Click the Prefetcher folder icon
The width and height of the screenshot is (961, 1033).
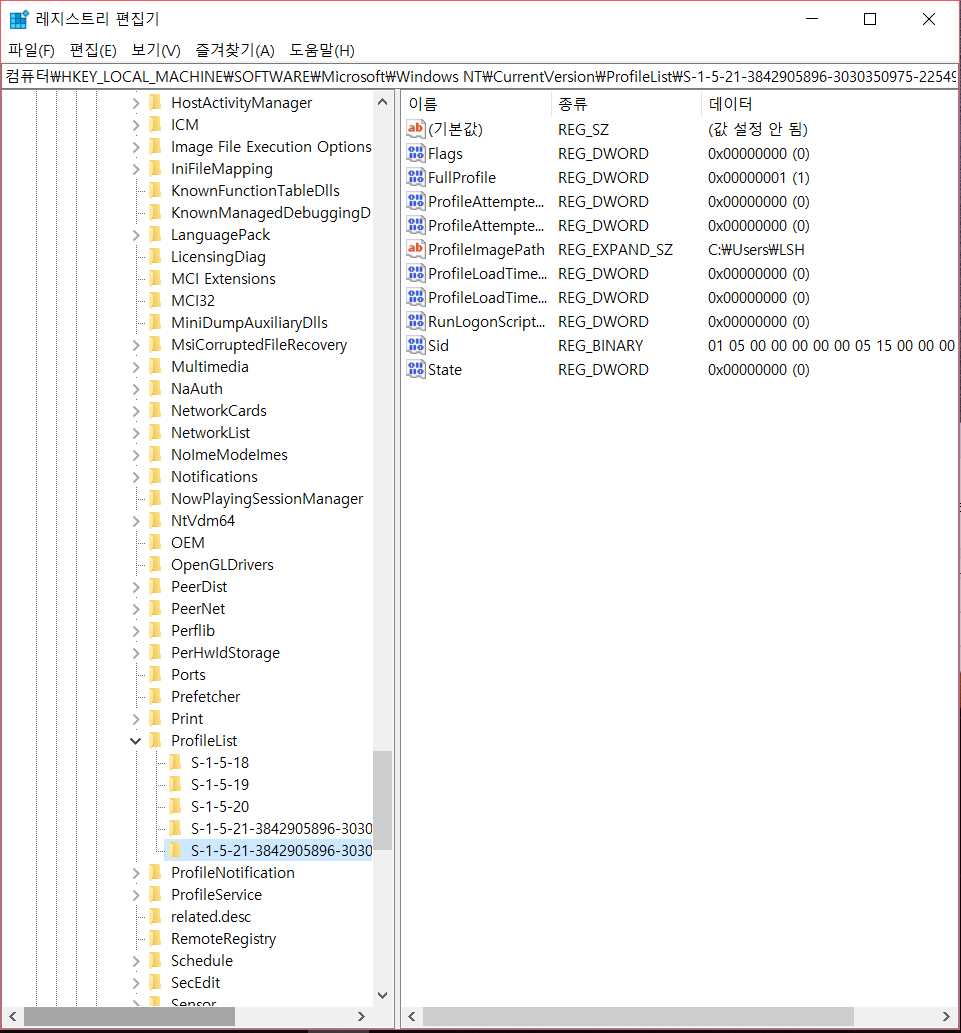155,696
